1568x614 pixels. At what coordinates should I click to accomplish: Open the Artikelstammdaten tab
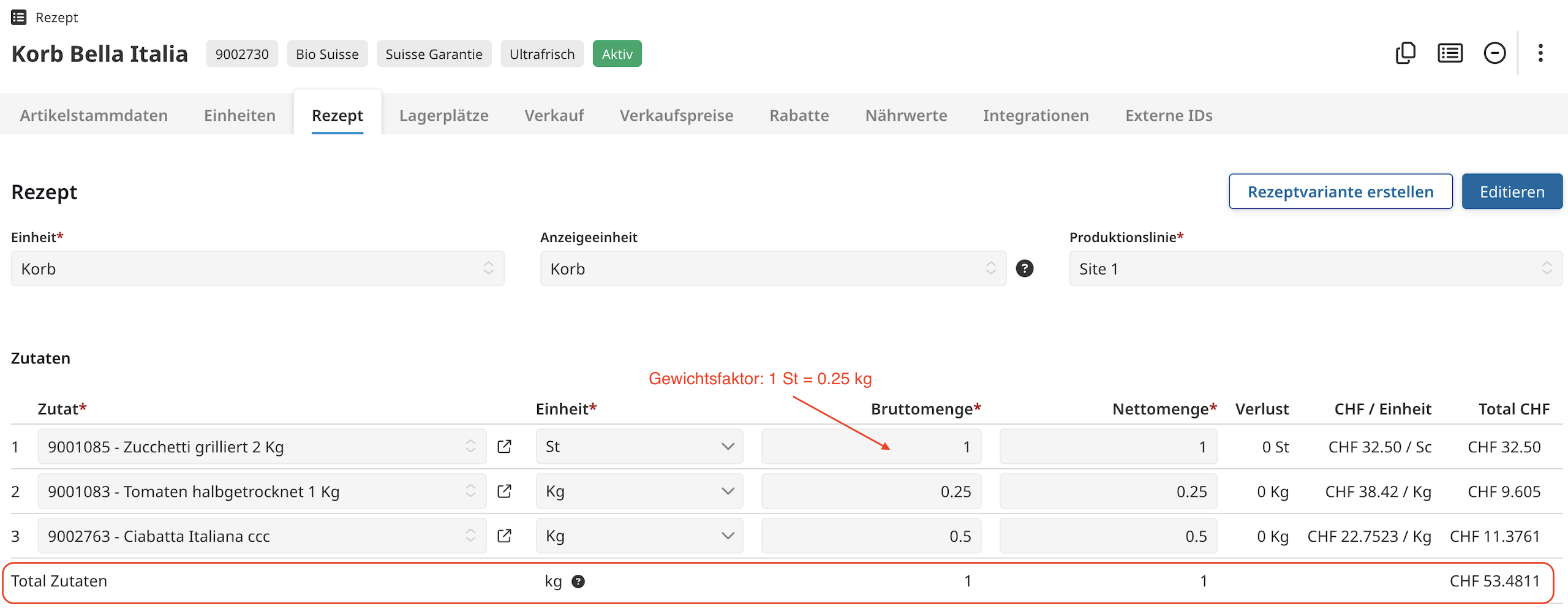tap(94, 115)
